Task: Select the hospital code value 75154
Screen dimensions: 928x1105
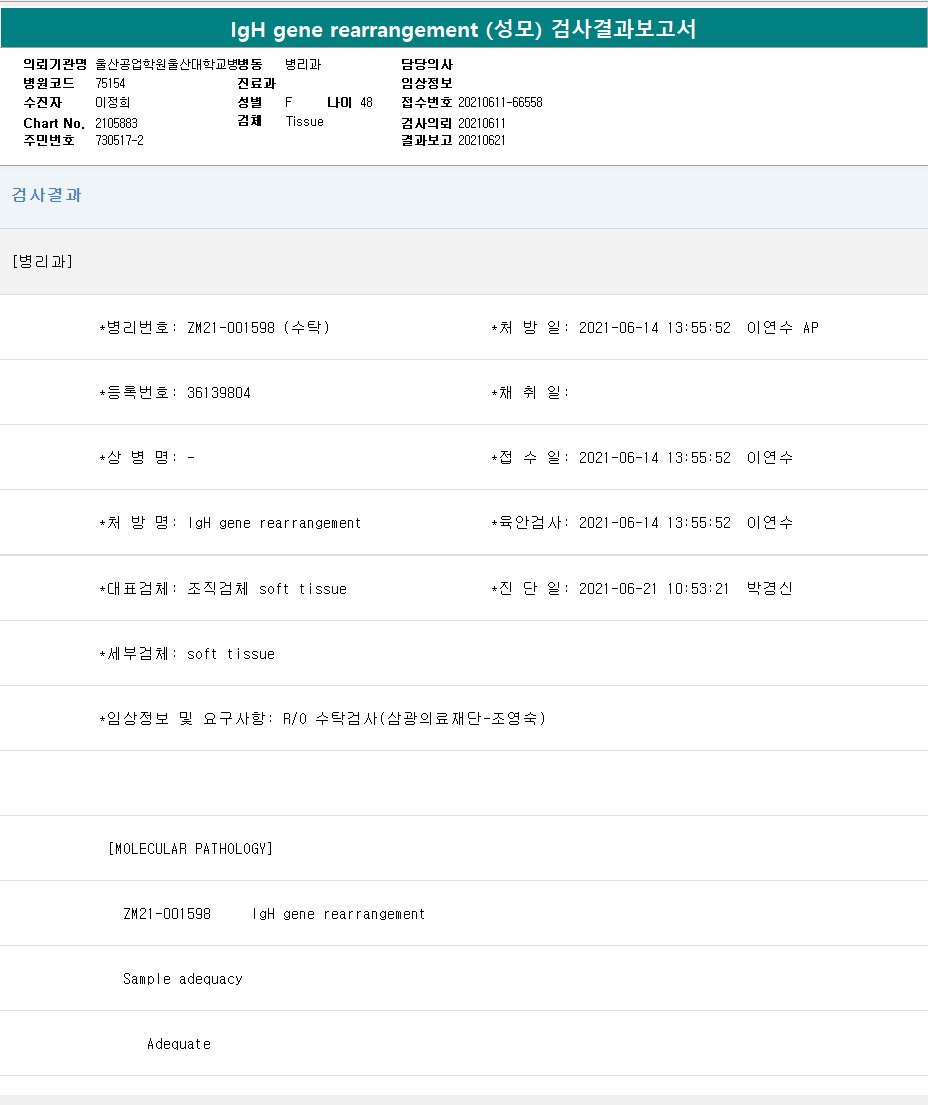Action: [110, 83]
